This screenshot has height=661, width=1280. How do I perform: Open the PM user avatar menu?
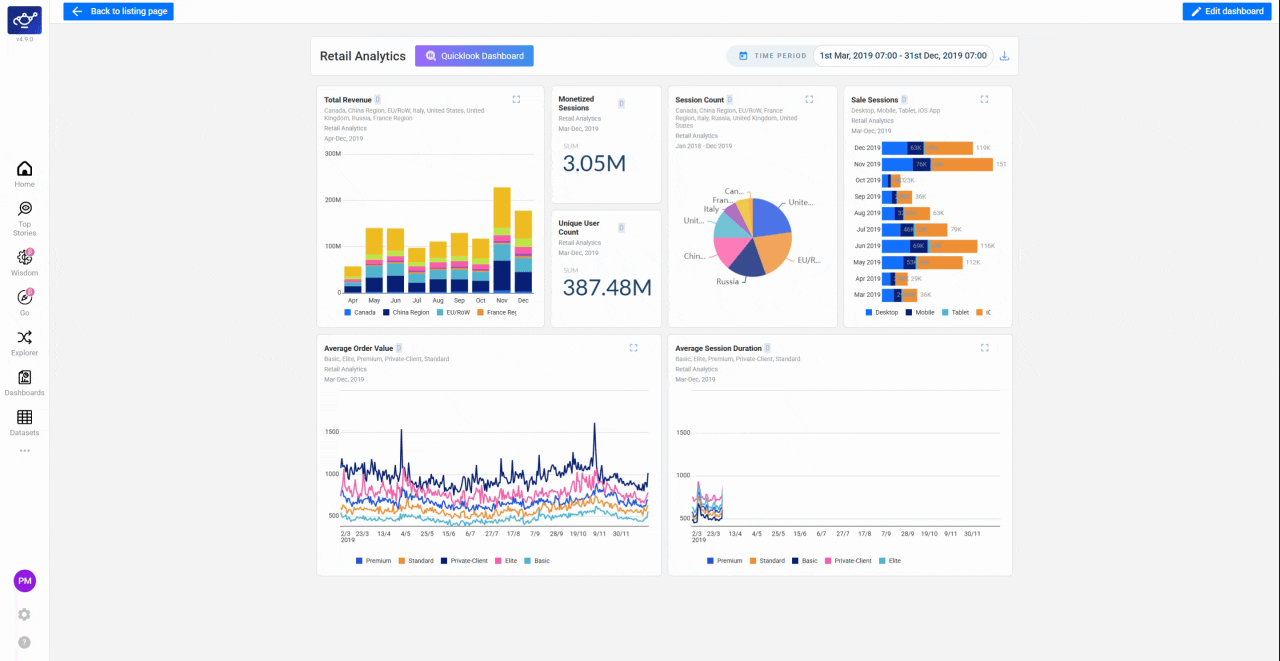pos(24,581)
